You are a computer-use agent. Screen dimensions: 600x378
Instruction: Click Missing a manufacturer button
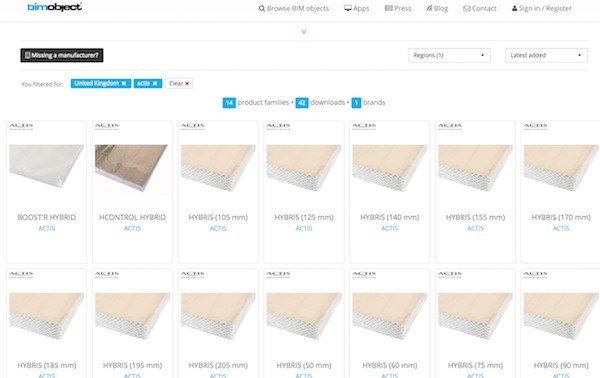pos(62,55)
